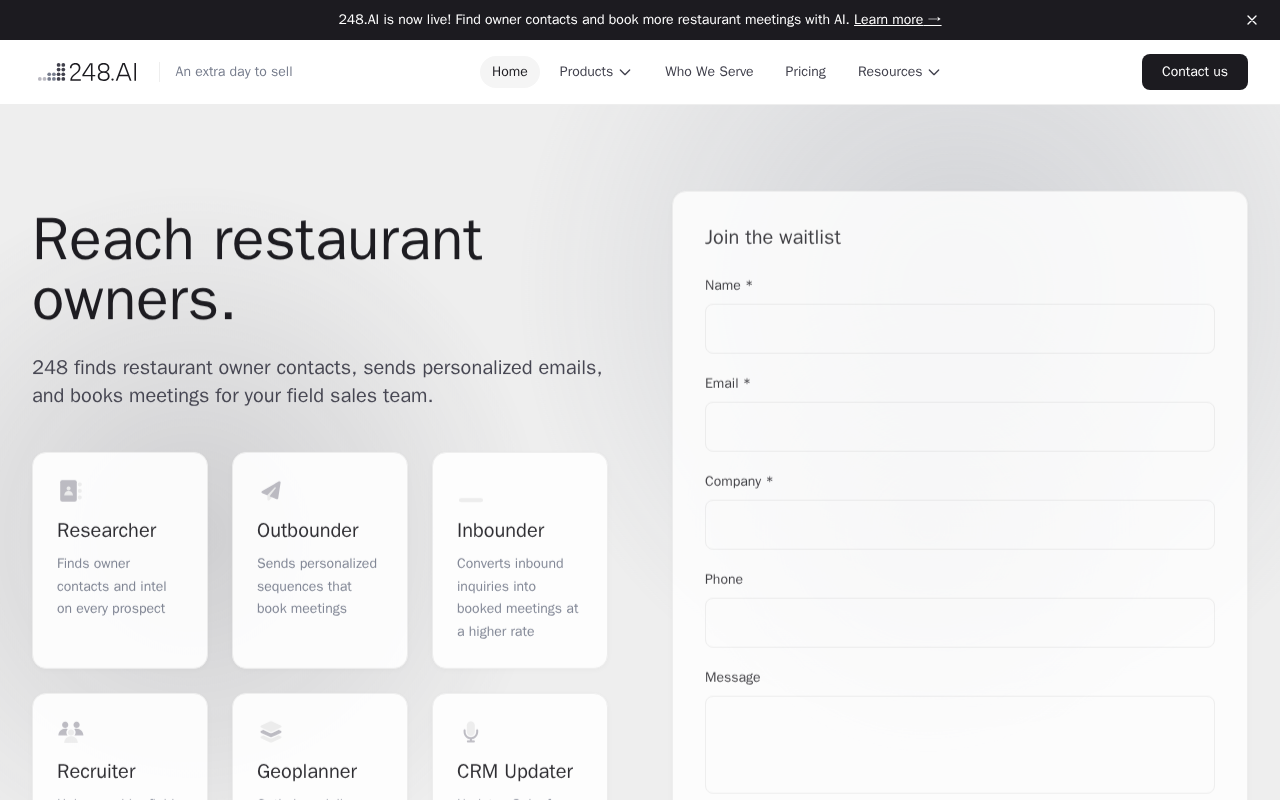Click the Researcher contact-card icon
Screen dimensions: 1280x800
(70, 491)
